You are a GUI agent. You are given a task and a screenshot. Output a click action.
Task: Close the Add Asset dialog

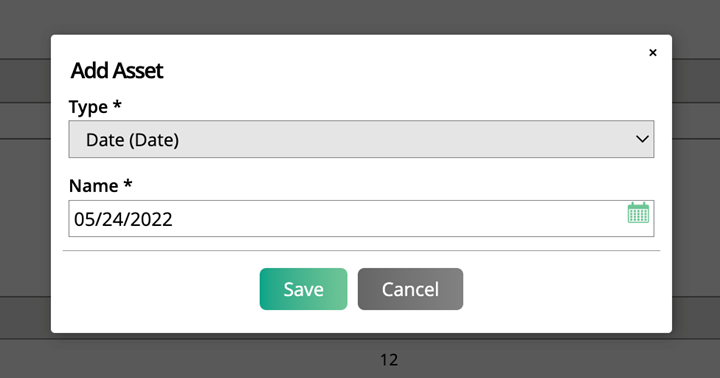click(x=652, y=53)
